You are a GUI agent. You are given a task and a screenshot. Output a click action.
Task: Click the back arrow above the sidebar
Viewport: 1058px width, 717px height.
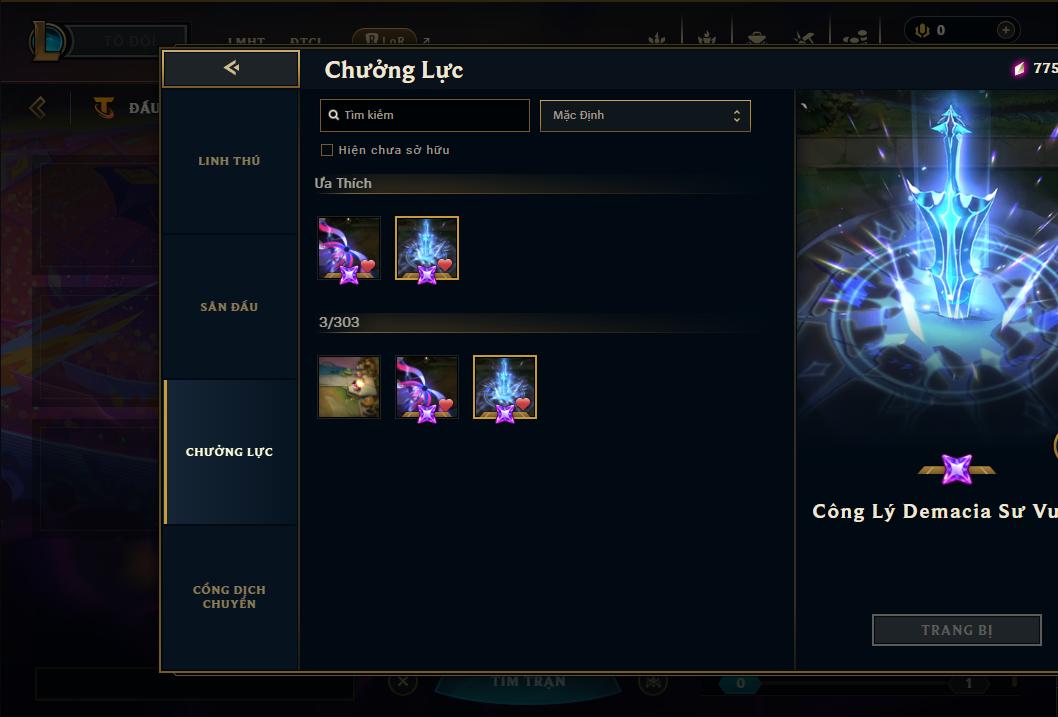[x=231, y=67]
